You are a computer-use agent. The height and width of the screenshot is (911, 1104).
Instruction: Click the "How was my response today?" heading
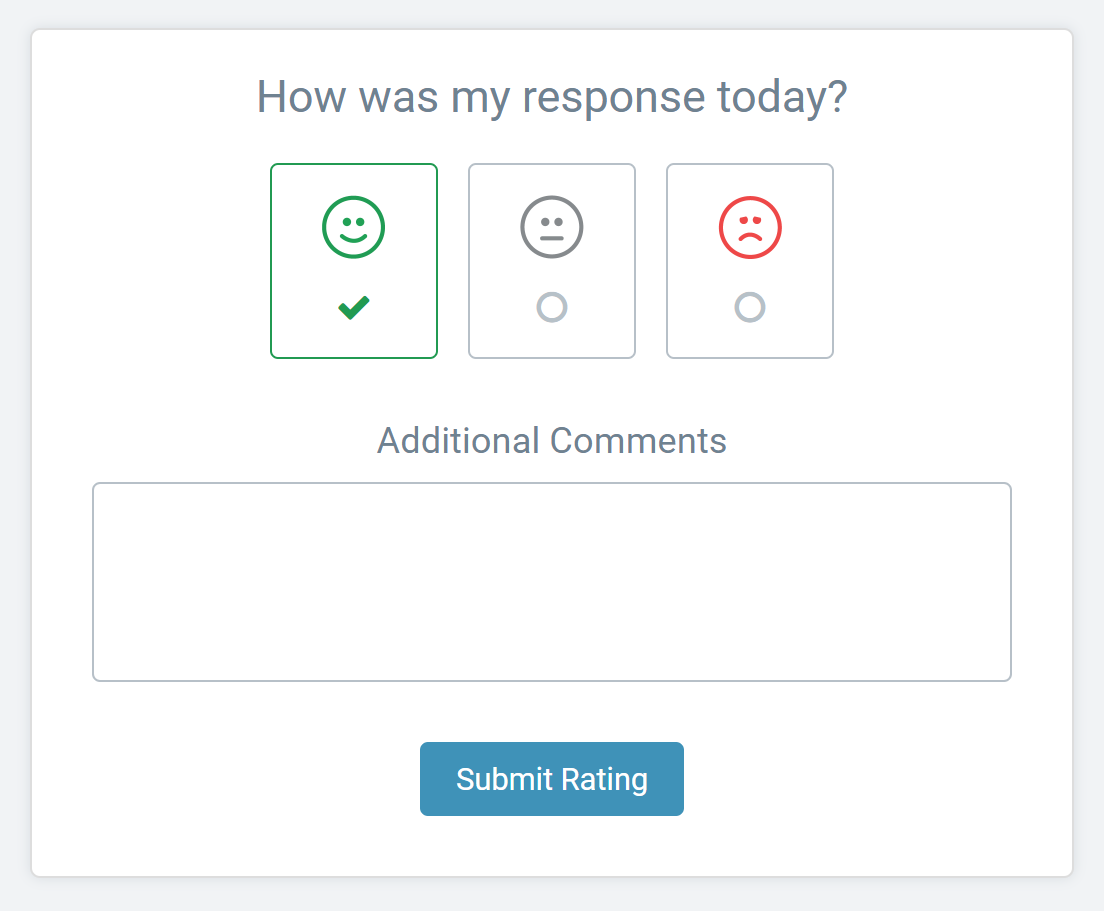click(x=551, y=97)
